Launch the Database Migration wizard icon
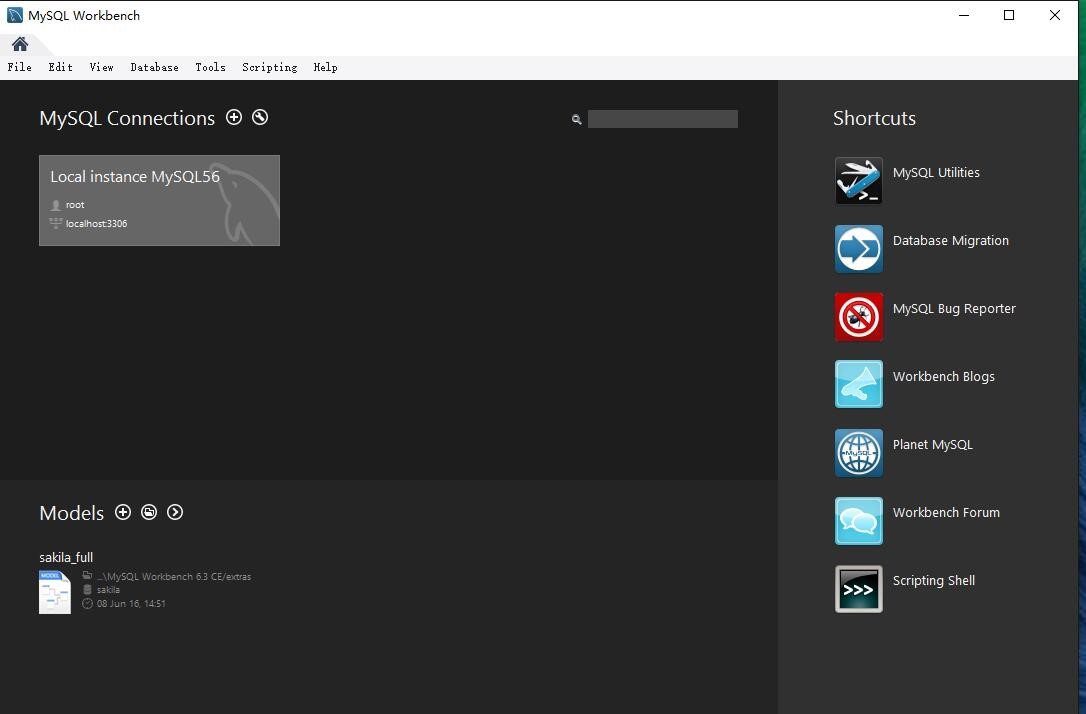The width and height of the screenshot is (1086, 714). 858,249
